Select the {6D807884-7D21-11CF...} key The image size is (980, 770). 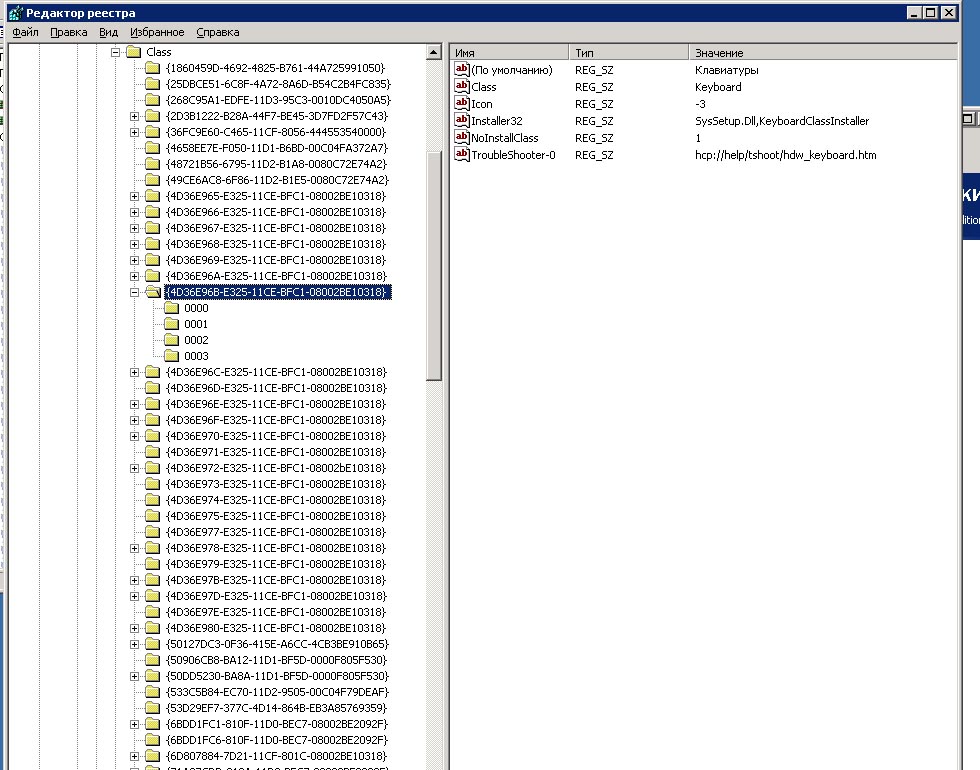pos(276,756)
